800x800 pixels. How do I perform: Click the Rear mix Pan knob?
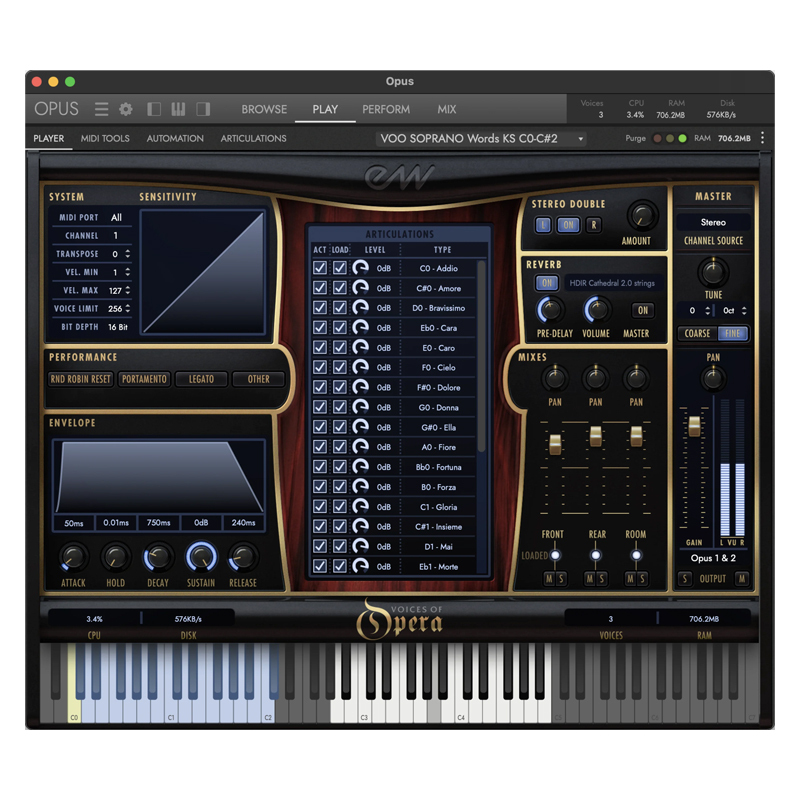595,378
